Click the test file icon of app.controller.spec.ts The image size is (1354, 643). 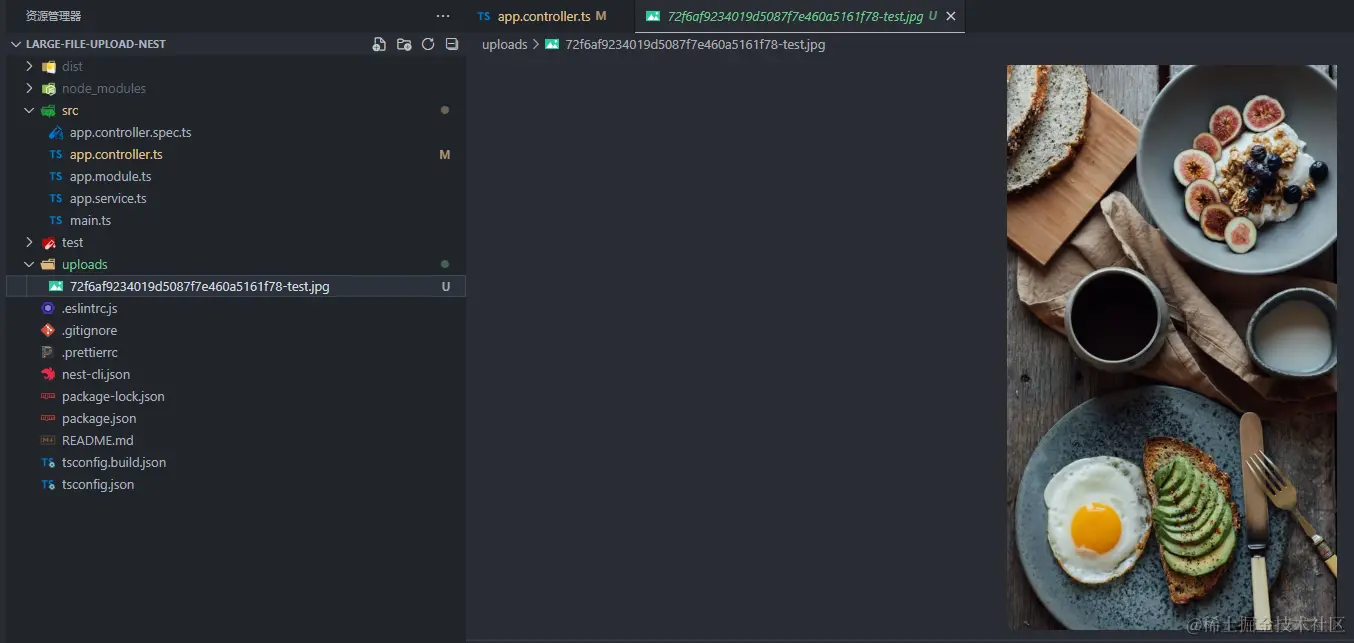pyautogui.click(x=56, y=132)
